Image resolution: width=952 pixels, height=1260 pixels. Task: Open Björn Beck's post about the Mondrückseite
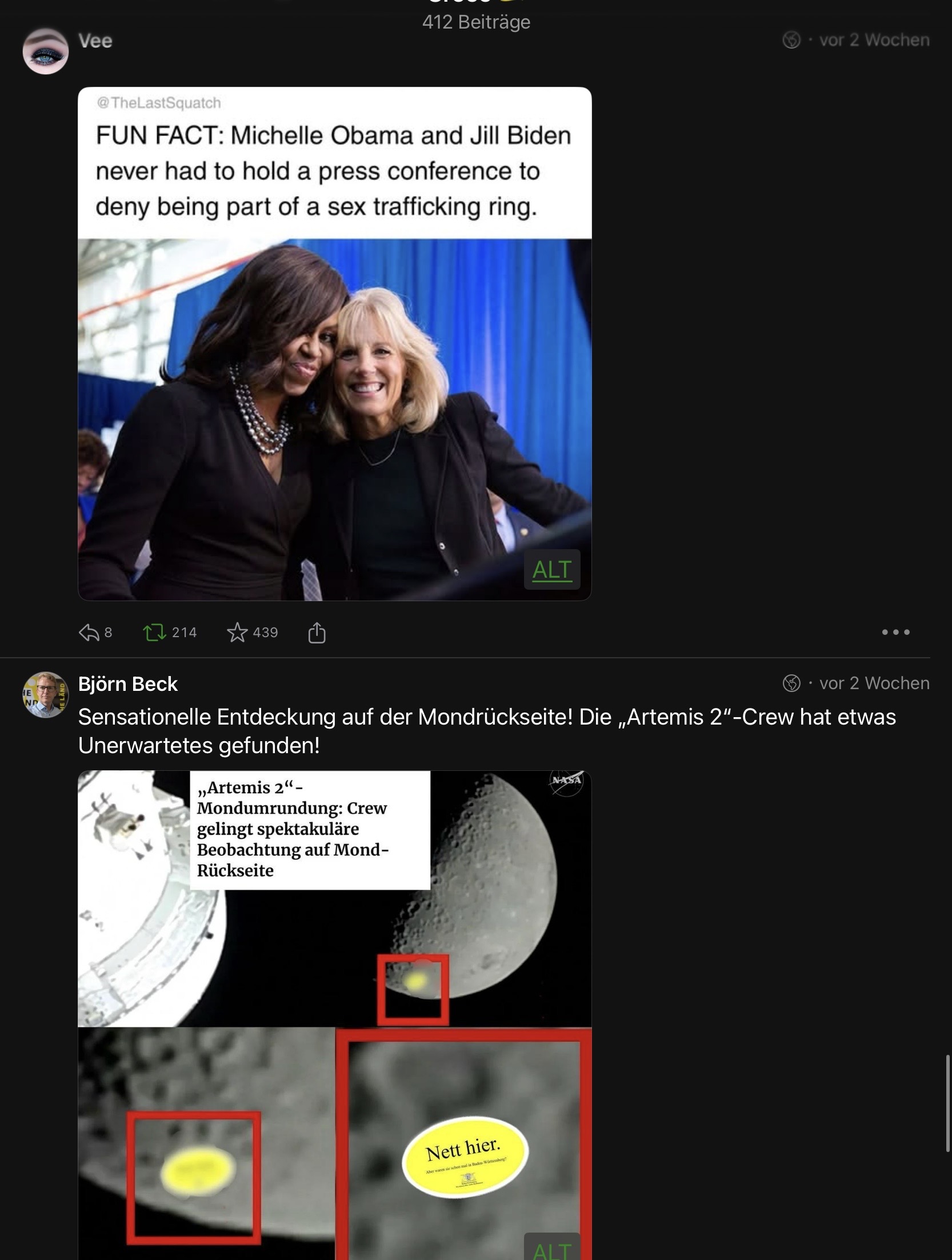487,731
